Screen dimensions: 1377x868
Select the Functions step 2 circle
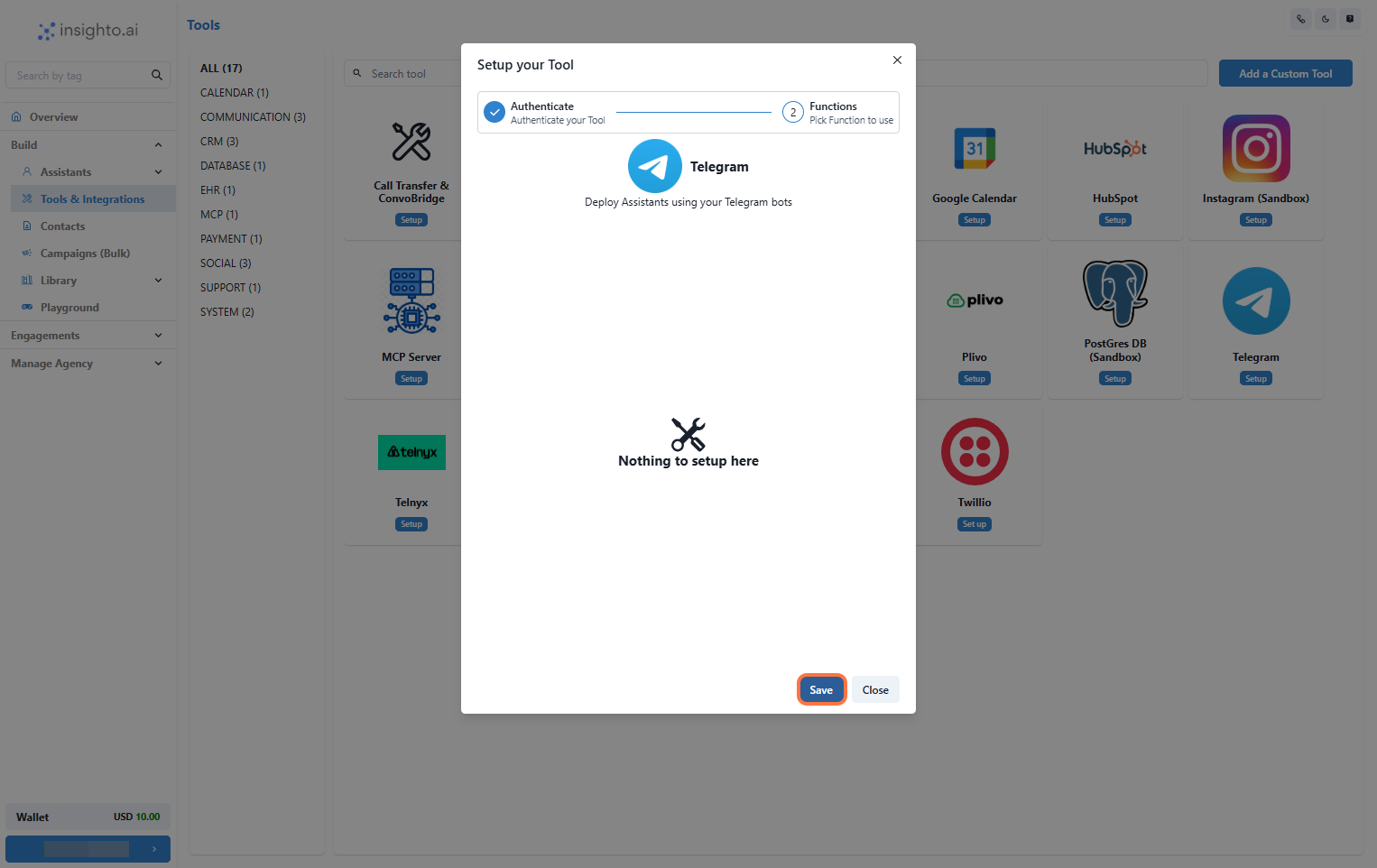793,112
